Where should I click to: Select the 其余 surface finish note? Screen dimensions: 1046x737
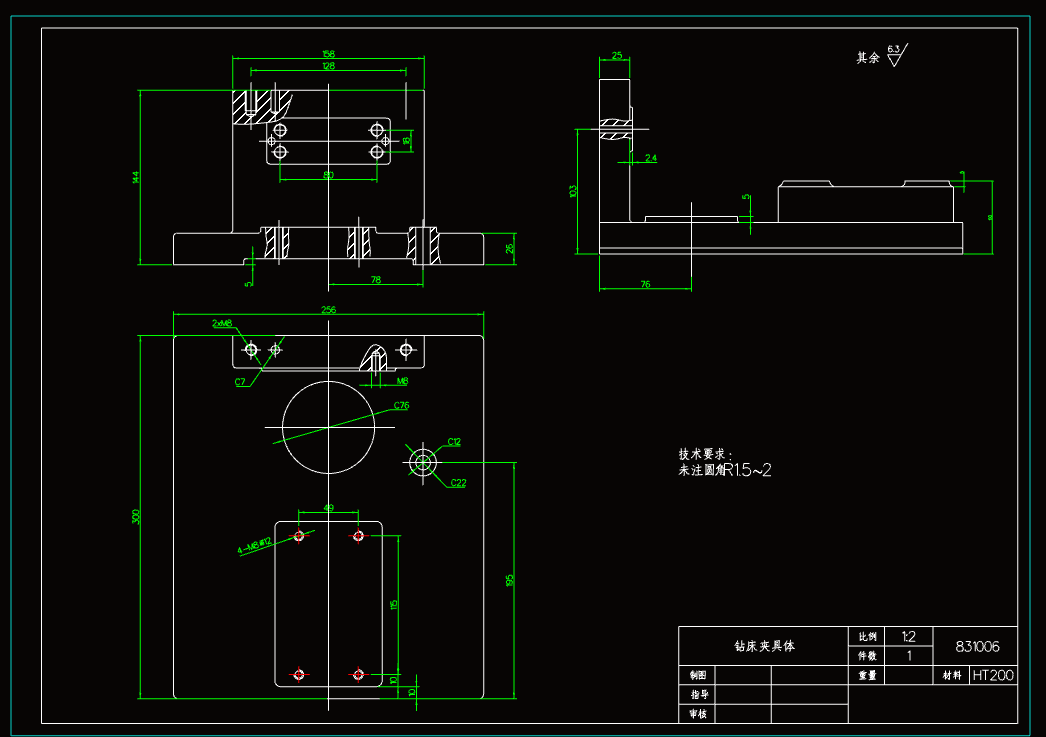coord(868,58)
